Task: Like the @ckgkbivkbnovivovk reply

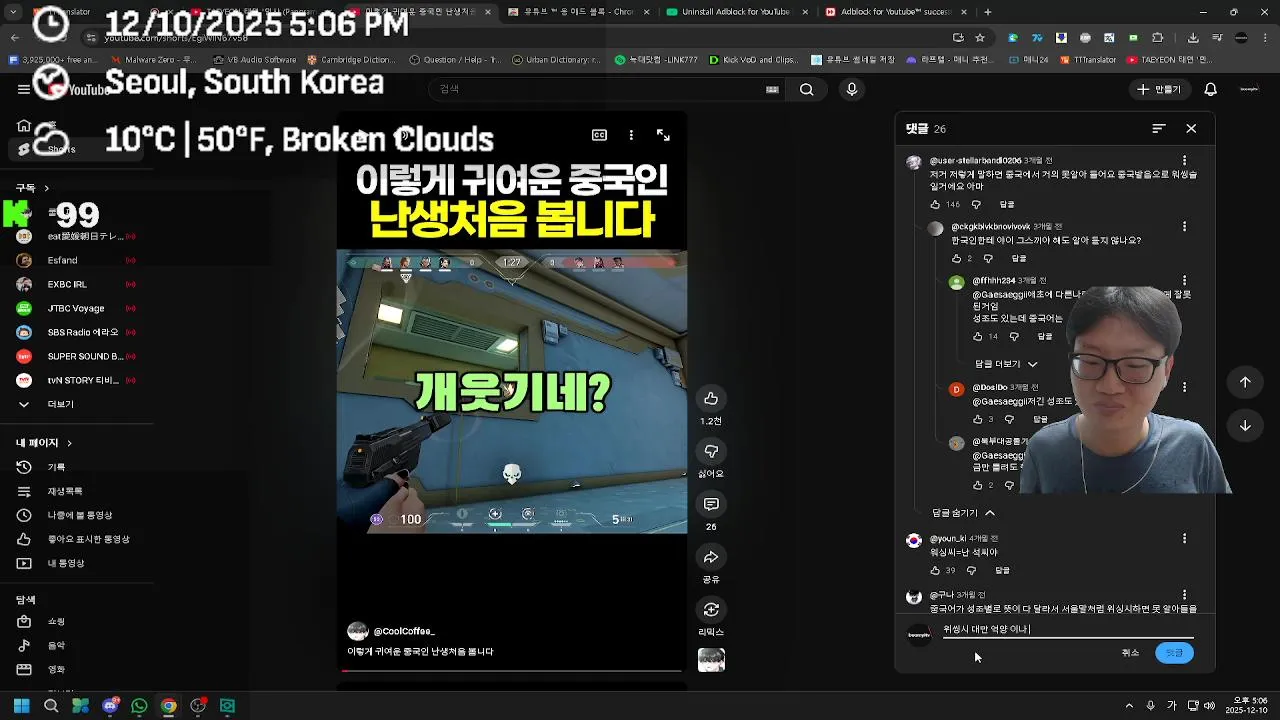Action: point(957,259)
